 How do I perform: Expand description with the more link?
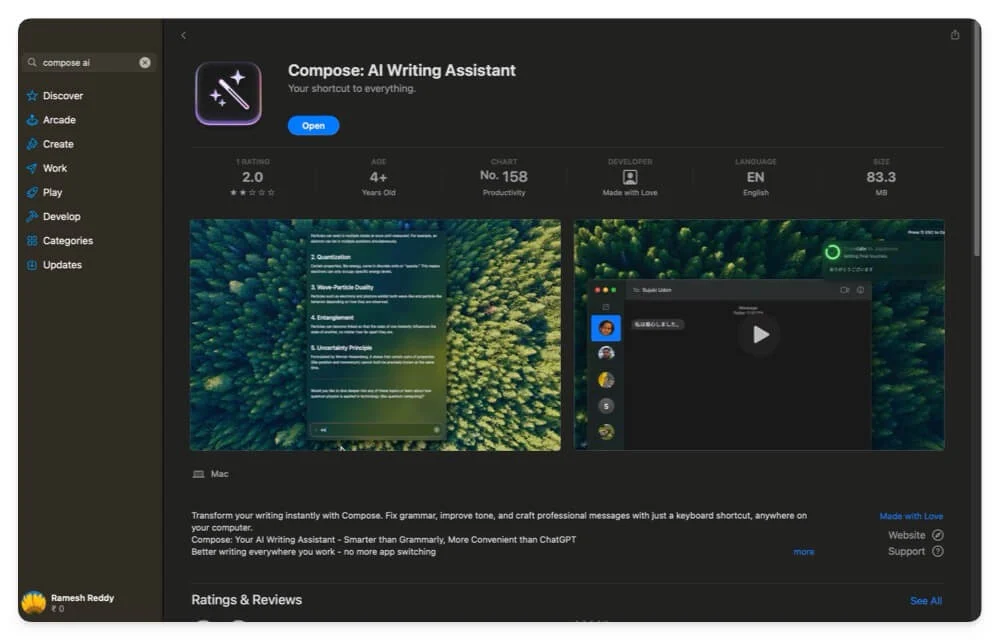(804, 552)
